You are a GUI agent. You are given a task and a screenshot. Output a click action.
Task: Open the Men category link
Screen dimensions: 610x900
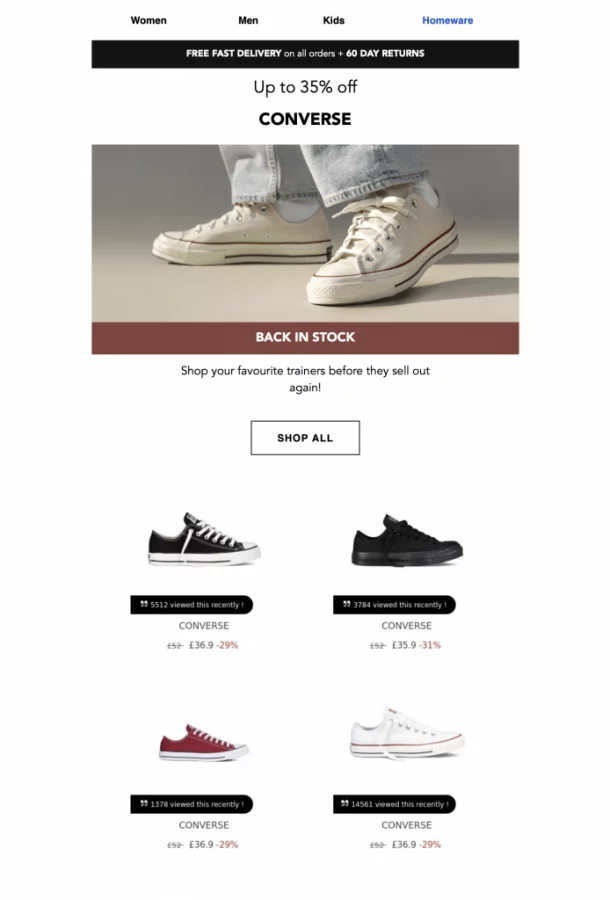point(248,21)
